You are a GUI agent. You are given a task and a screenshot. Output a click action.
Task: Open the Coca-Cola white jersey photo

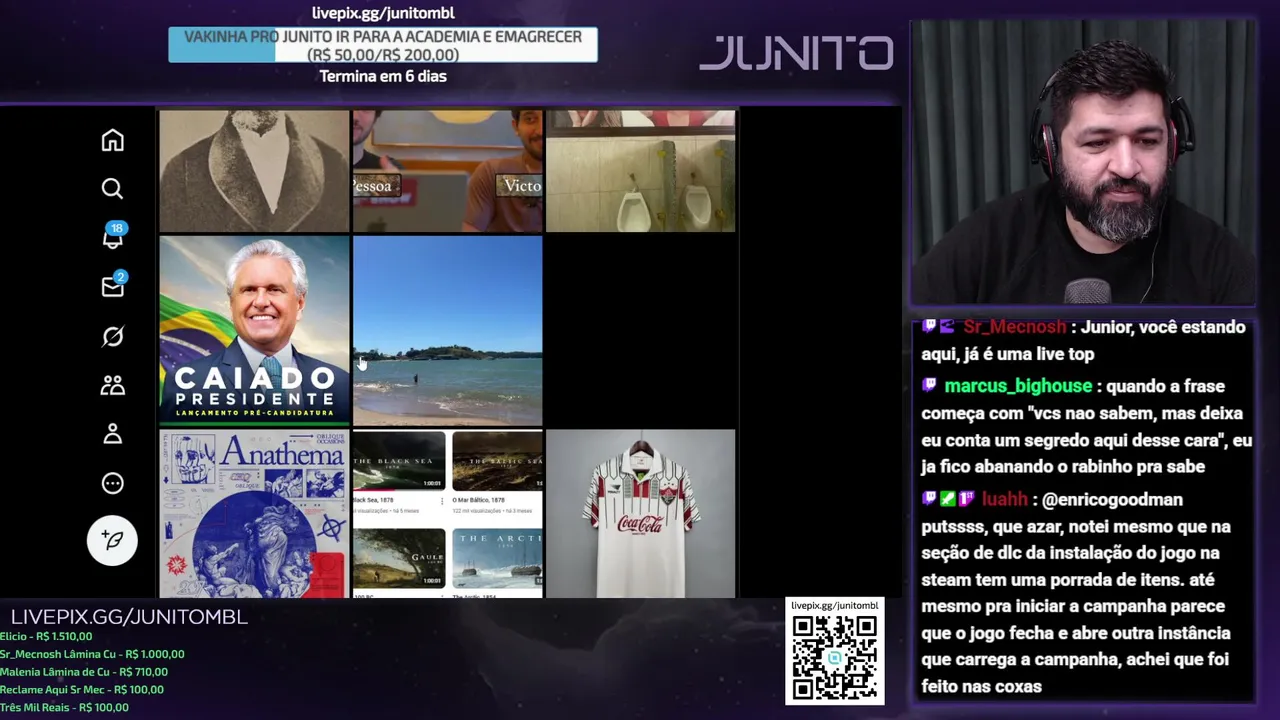click(640, 514)
